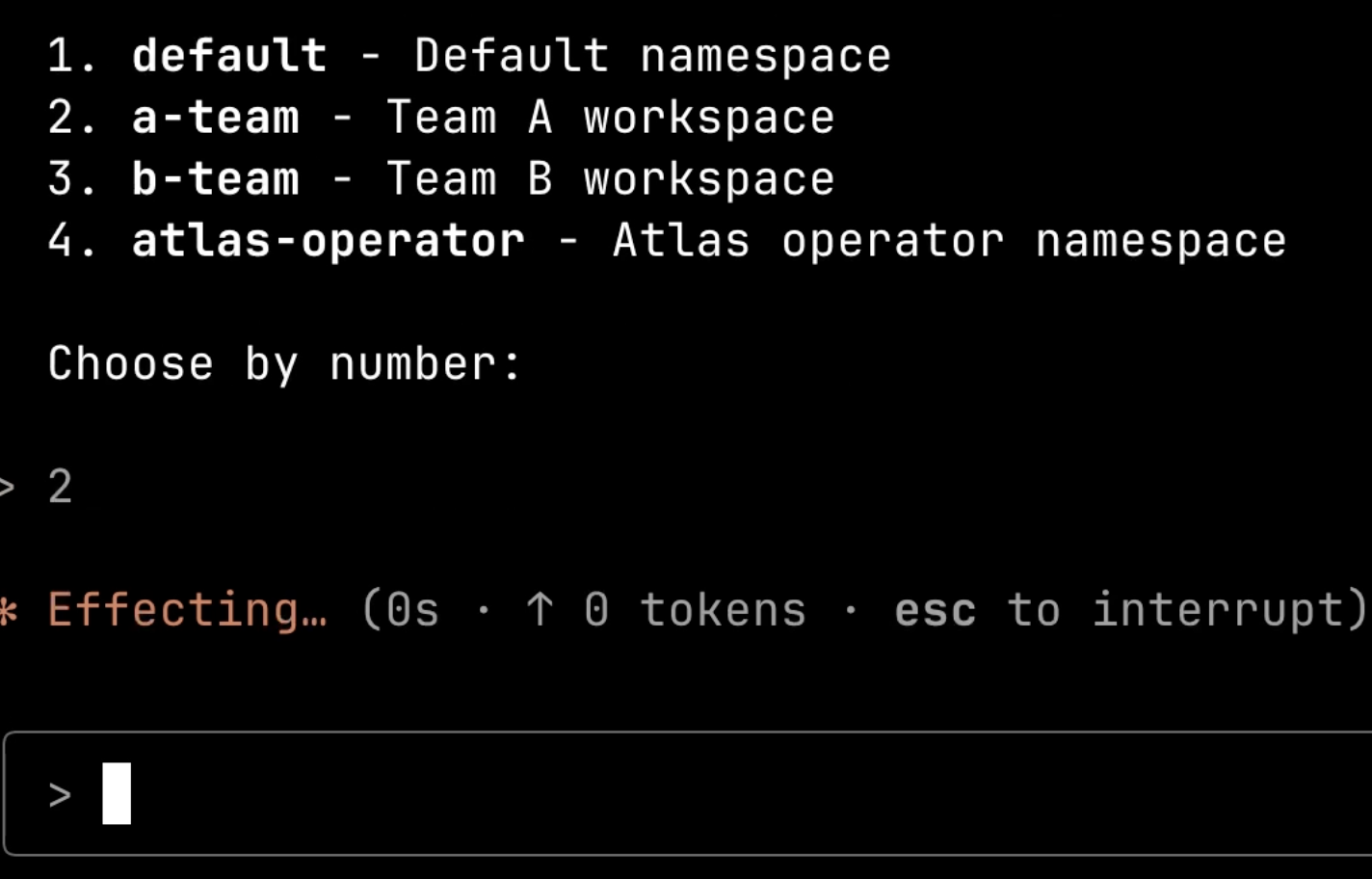Click the 0 tokens counter
The height and width of the screenshot is (879, 1372).
pos(696,610)
